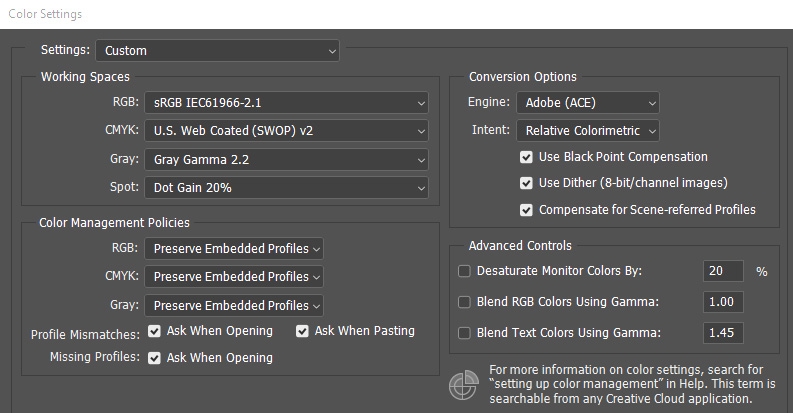Toggle Missing Profiles Ask When Opening checkbox

coord(154,358)
